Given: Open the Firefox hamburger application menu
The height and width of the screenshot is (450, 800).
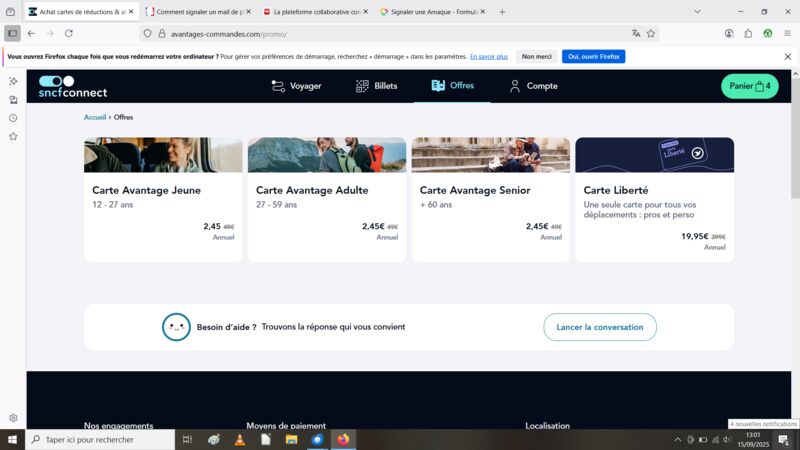Looking at the screenshot, I should [x=787, y=34].
